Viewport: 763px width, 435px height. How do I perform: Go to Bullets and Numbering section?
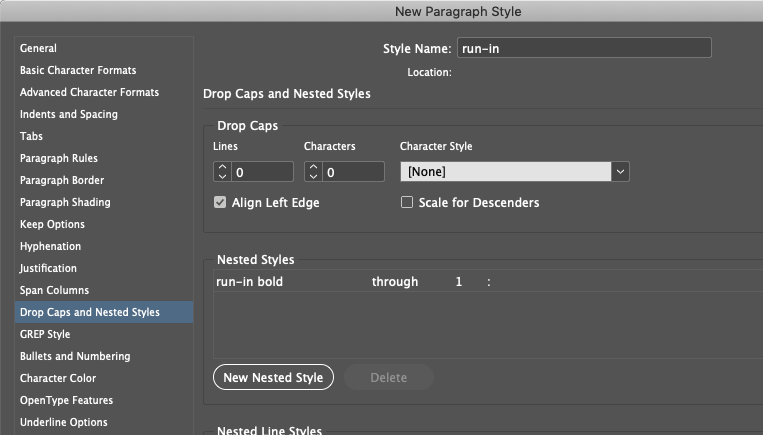click(x=75, y=356)
